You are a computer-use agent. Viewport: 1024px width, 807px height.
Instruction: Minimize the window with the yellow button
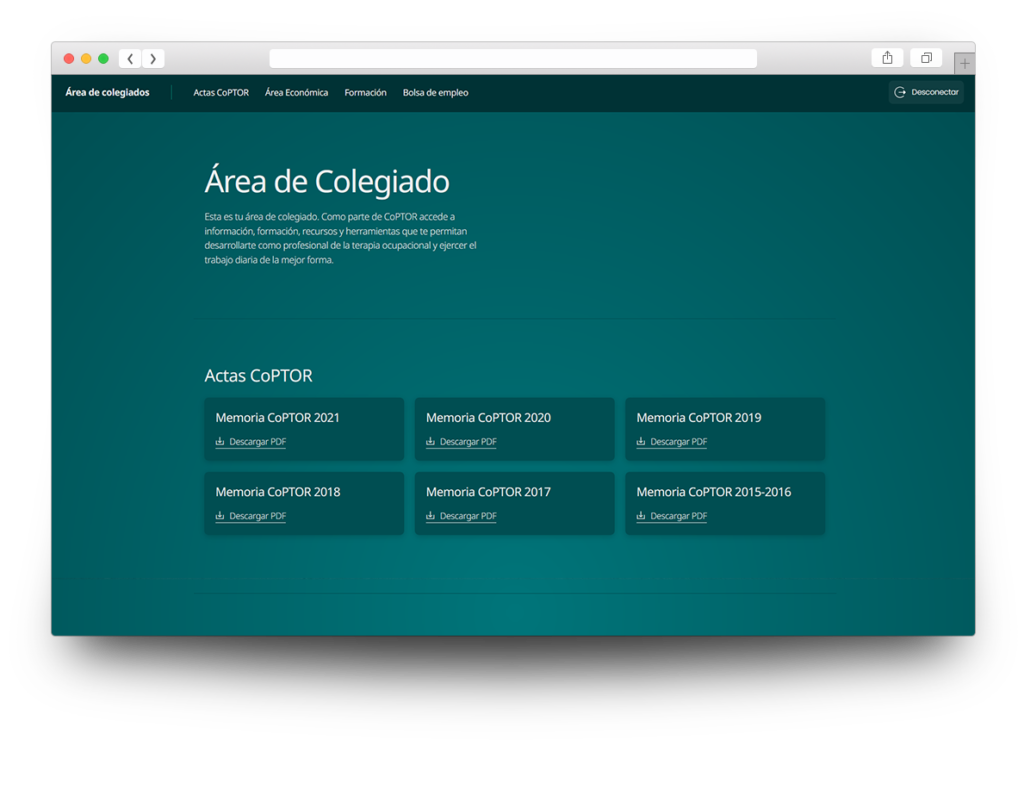click(x=86, y=59)
